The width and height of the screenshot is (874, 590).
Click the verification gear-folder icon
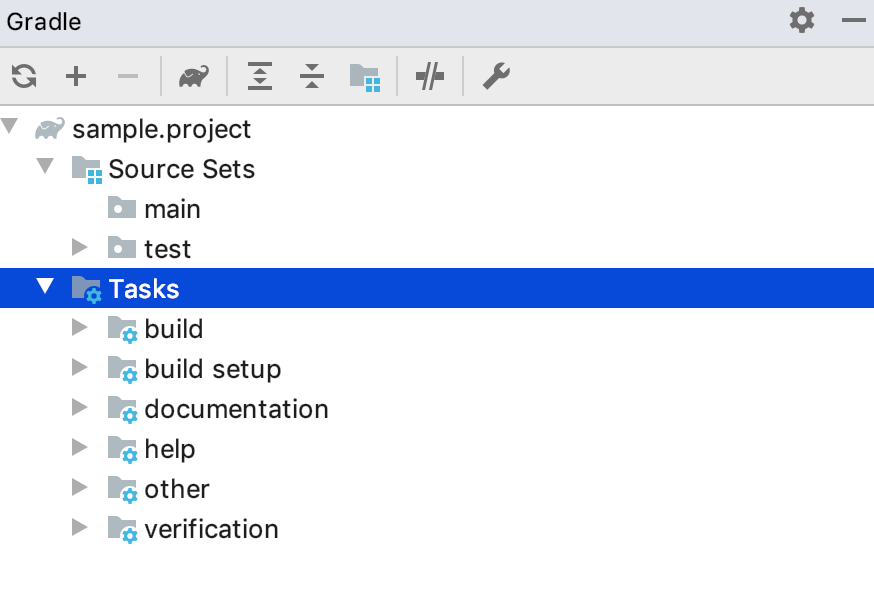pyautogui.click(x=123, y=530)
